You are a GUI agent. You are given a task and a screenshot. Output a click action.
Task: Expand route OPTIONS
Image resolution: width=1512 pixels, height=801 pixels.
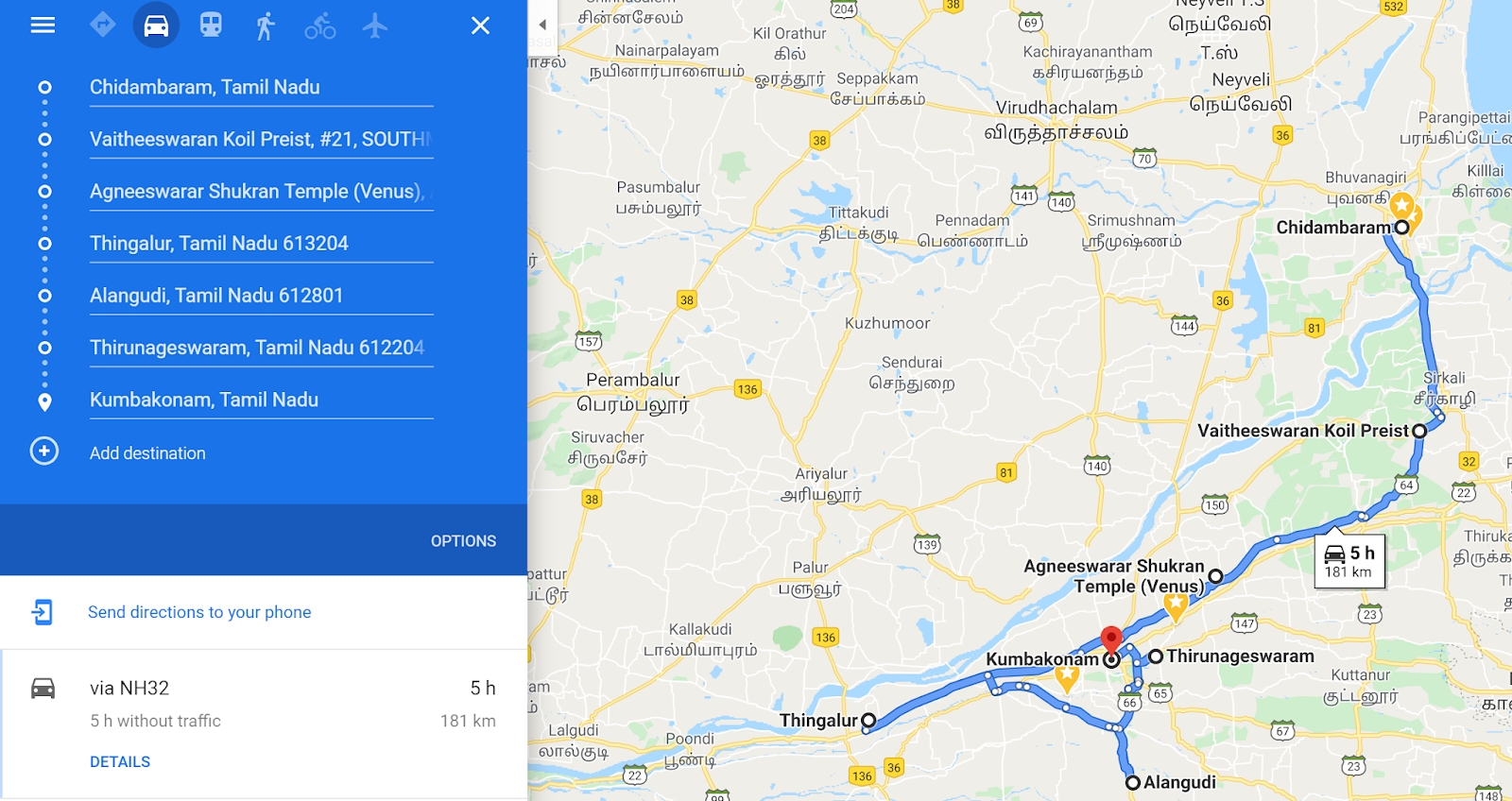(463, 541)
